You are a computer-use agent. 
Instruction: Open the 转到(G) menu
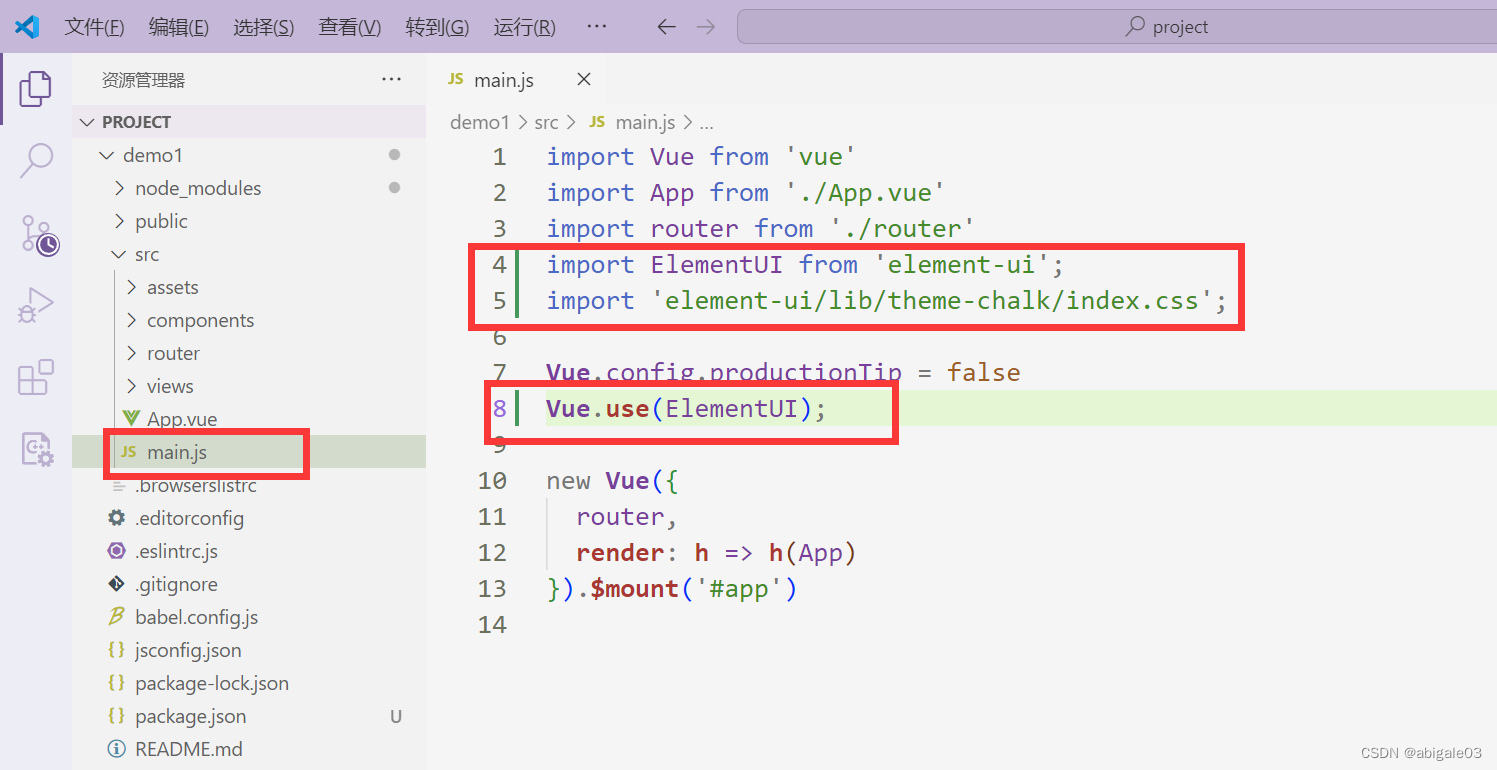pos(437,27)
